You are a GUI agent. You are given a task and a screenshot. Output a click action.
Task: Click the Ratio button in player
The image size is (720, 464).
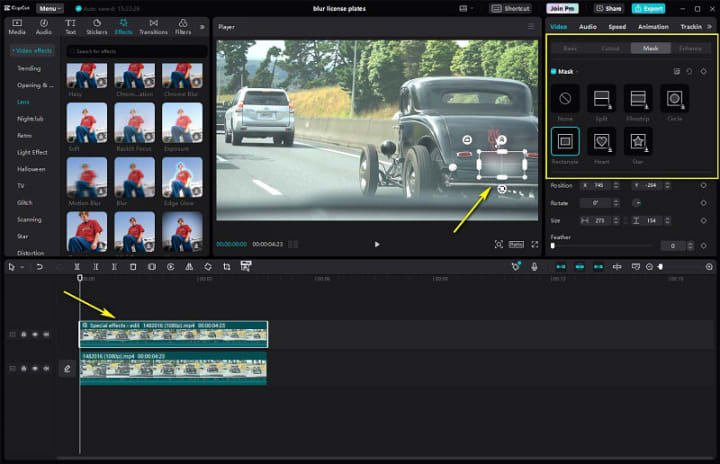pos(516,244)
